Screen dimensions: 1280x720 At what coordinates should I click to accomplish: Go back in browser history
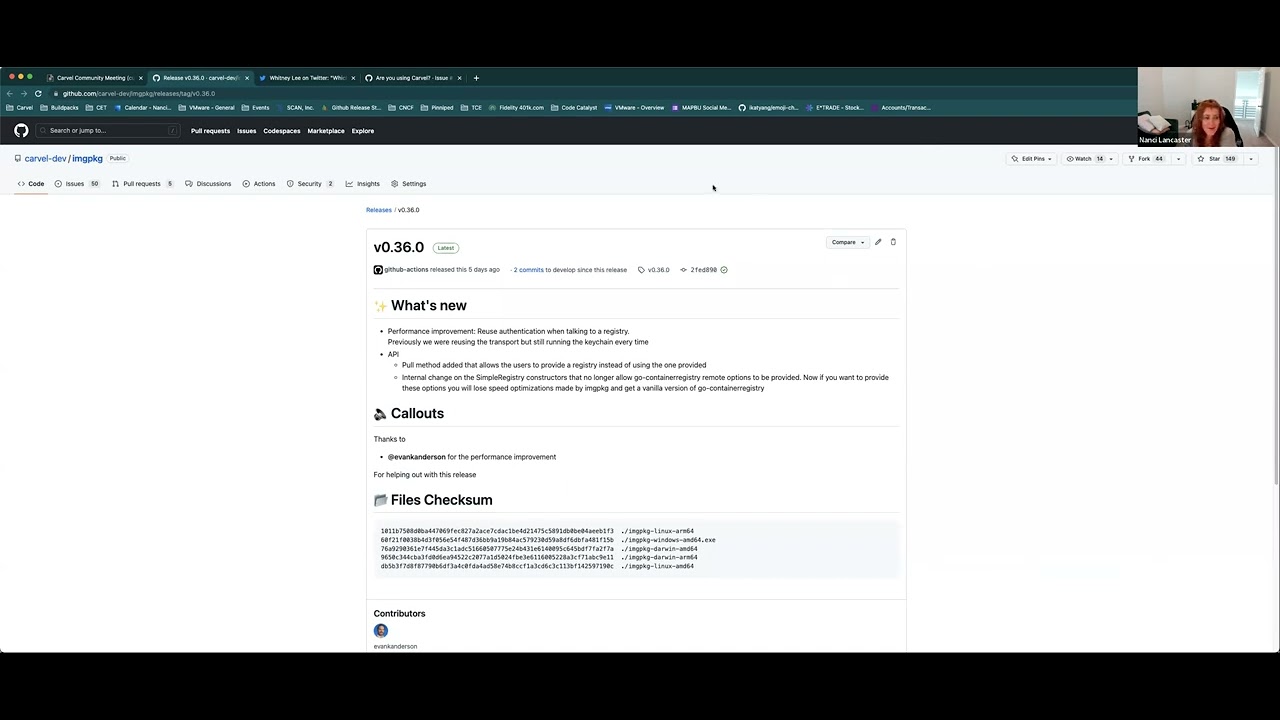[x=10, y=93]
